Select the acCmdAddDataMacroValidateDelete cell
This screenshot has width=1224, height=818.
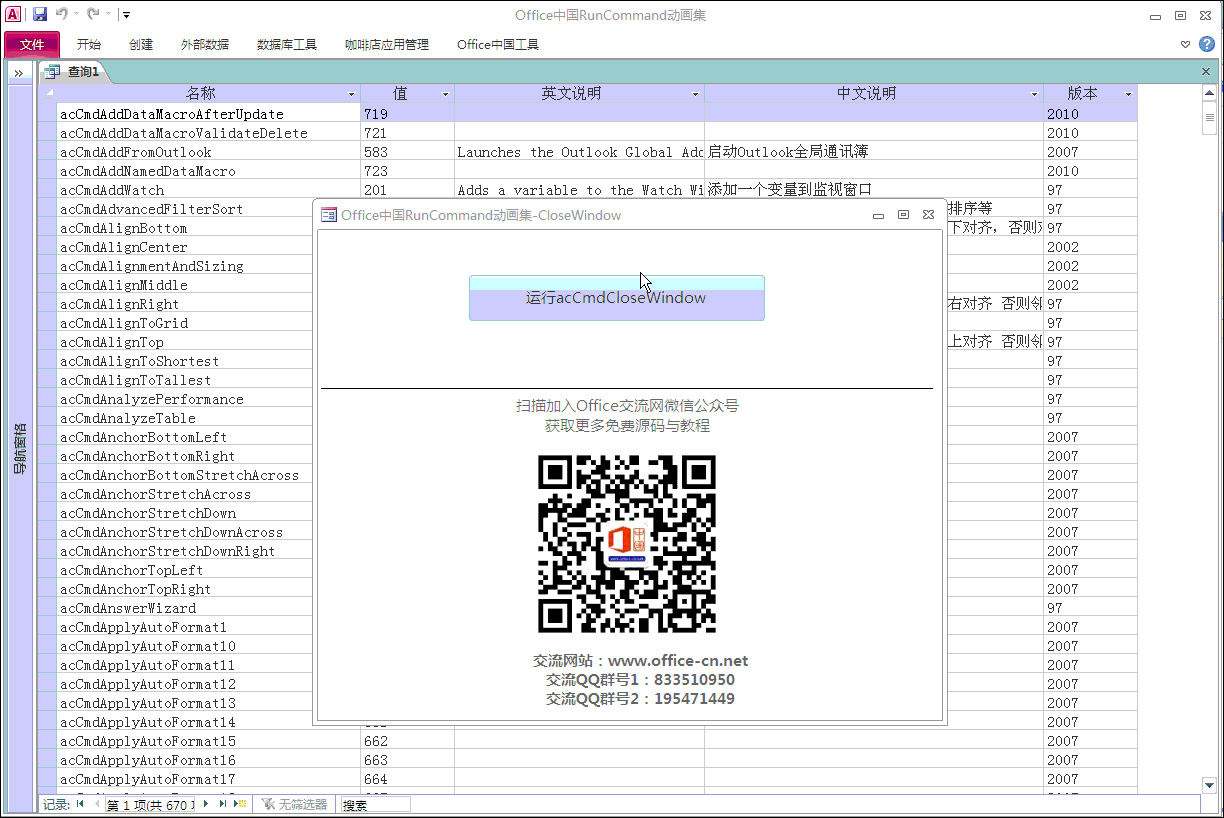[208, 133]
